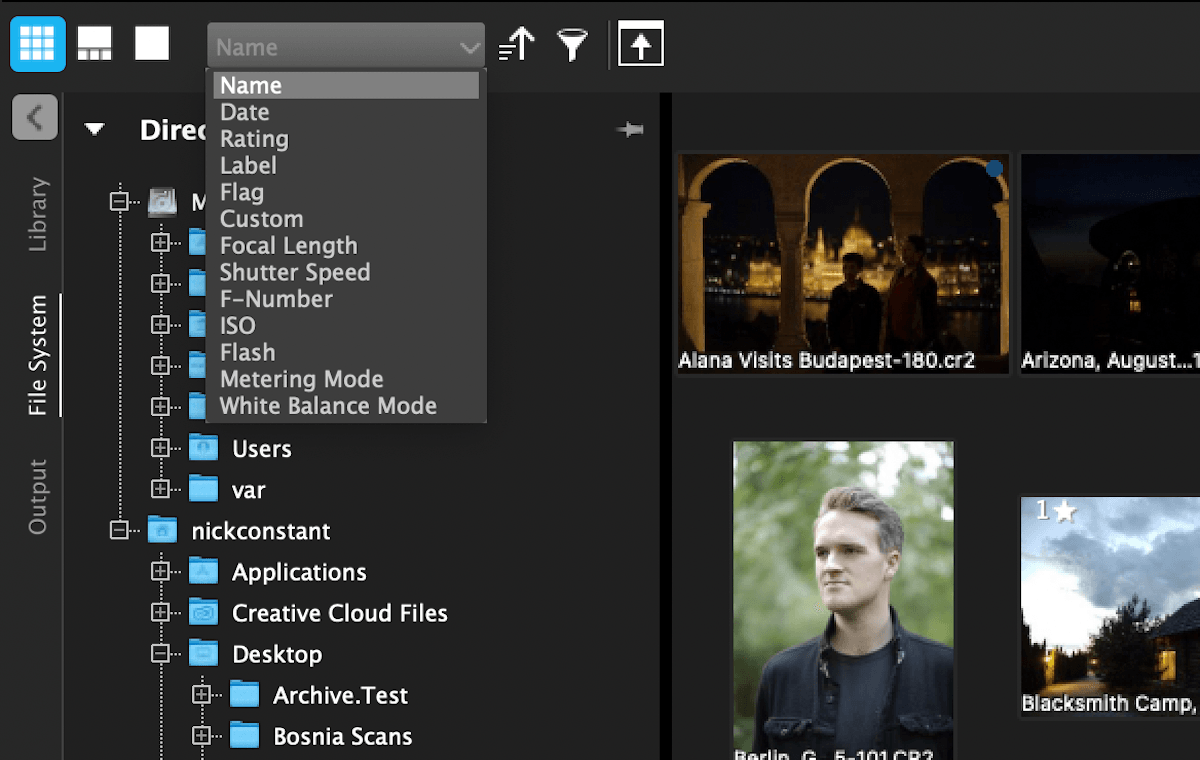Collapse the nickconstant folder

click(120, 530)
